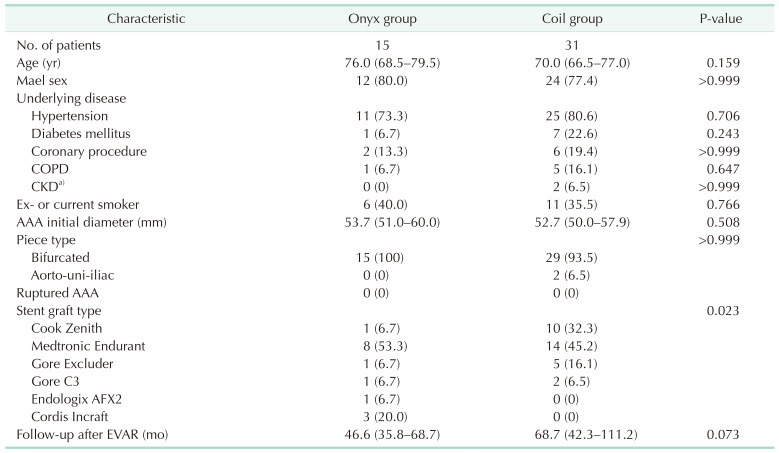Select the Ex- or current smoker label

[x=74, y=204]
